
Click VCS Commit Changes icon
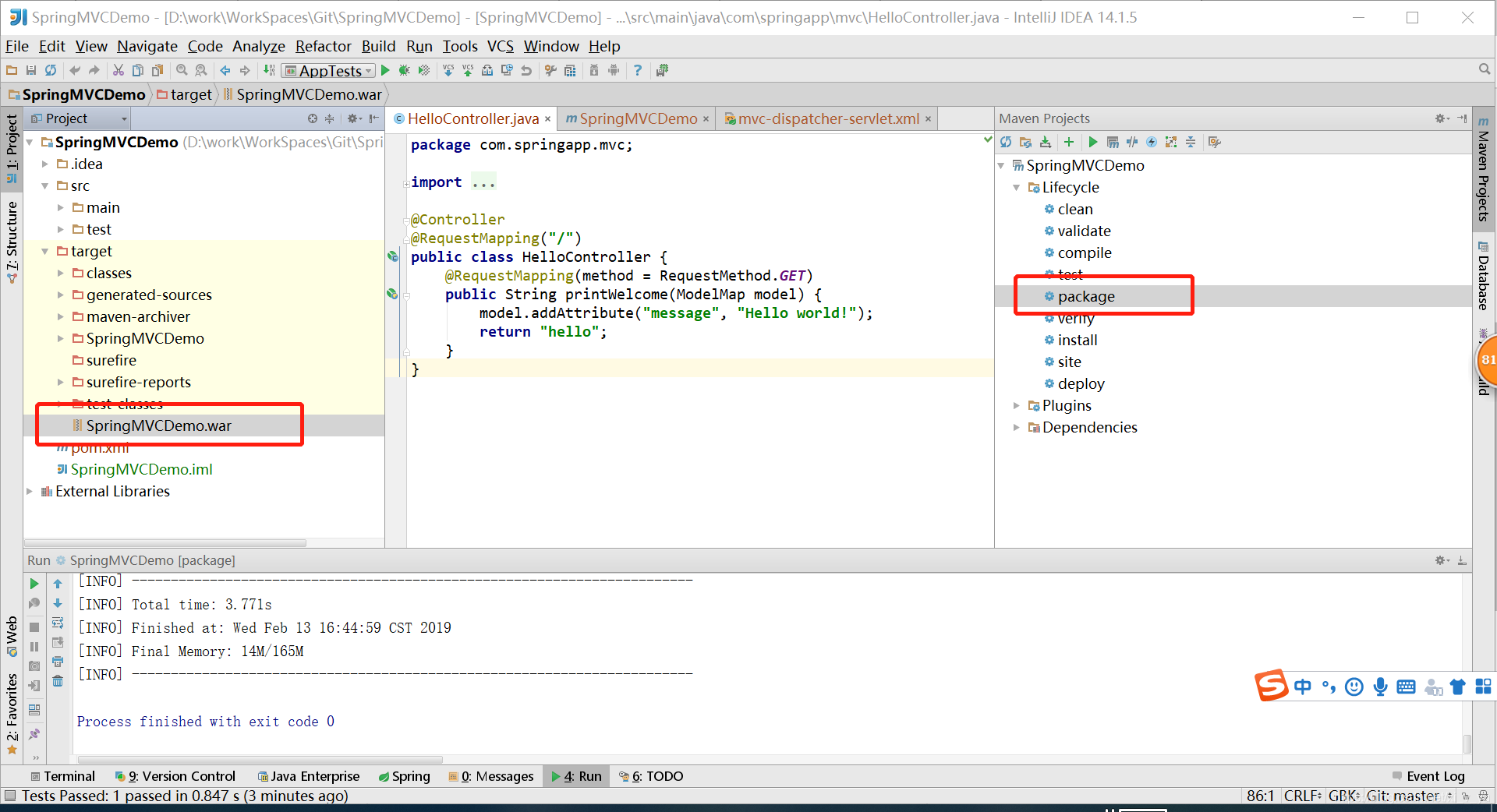[x=468, y=71]
